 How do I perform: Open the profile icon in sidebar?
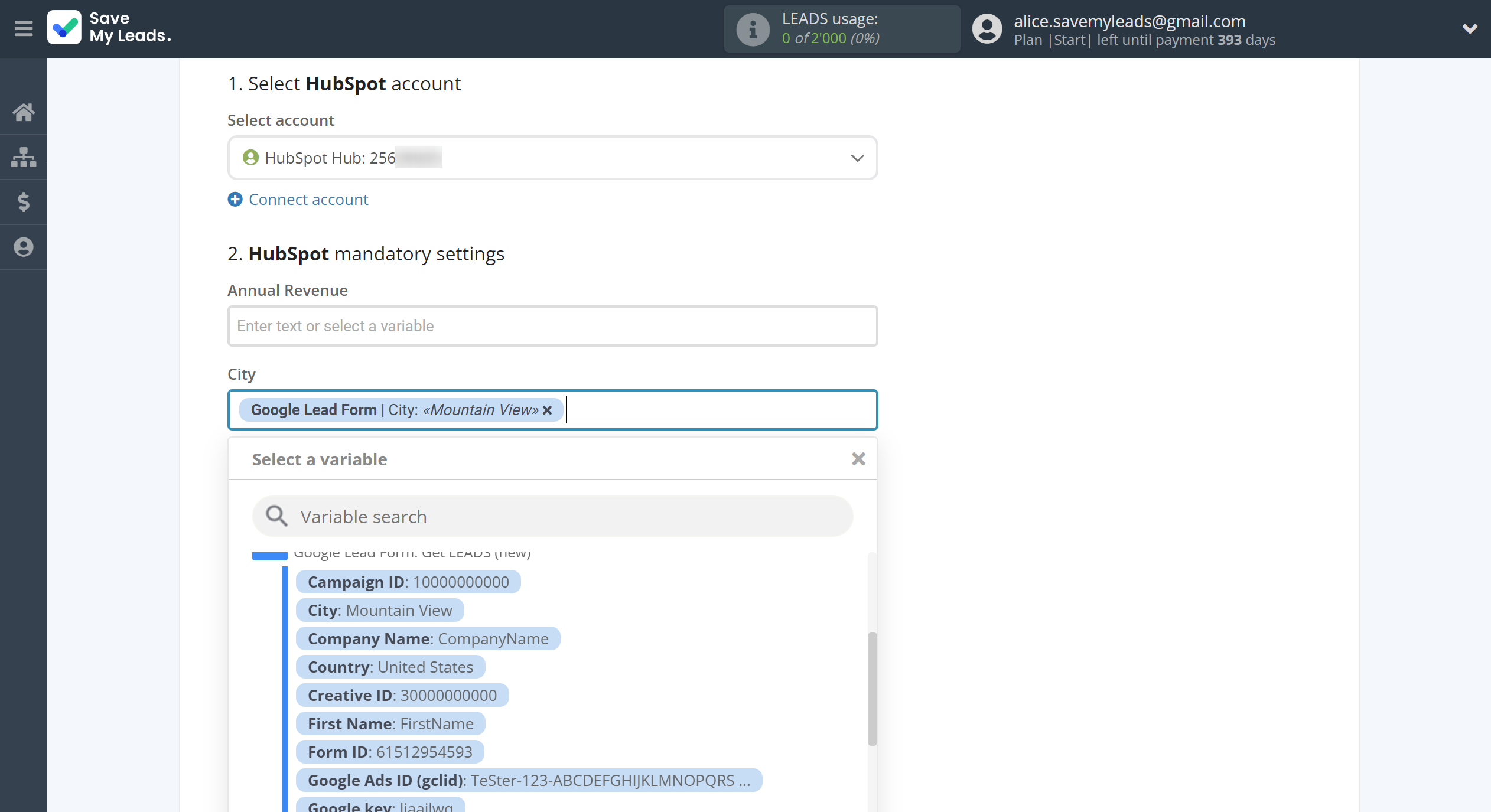click(24, 247)
